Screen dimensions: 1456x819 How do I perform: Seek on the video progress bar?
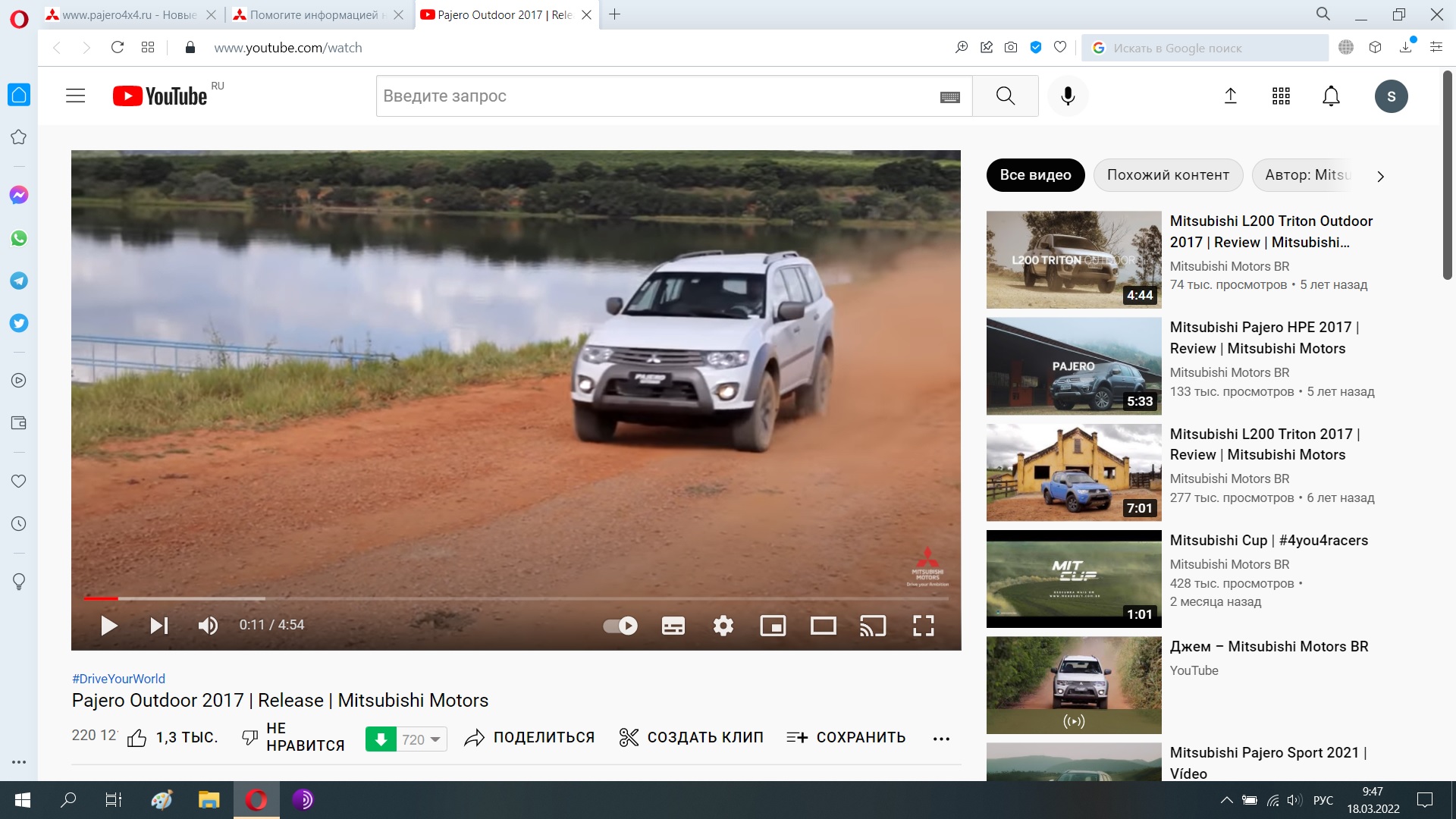[516, 598]
